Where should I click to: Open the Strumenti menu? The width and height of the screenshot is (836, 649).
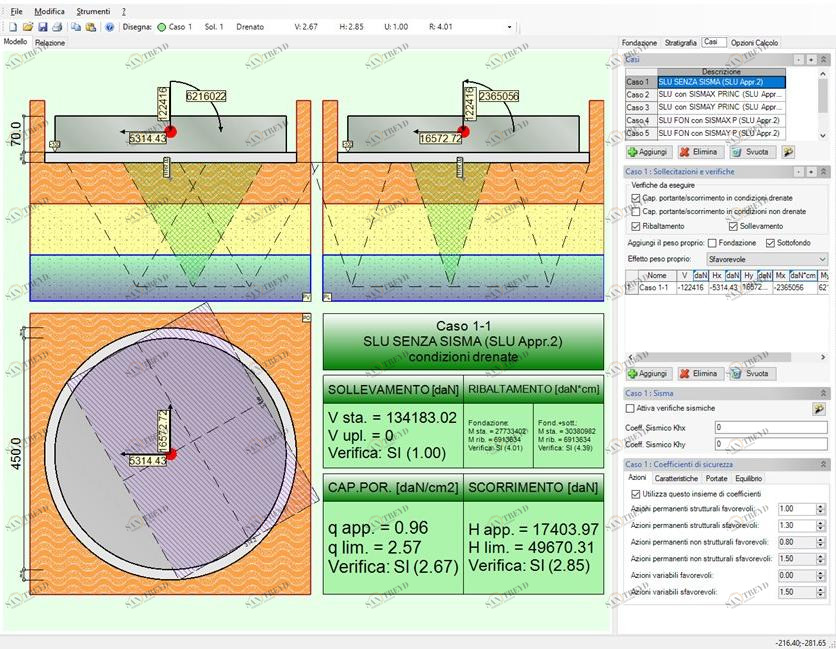pyautogui.click(x=93, y=11)
